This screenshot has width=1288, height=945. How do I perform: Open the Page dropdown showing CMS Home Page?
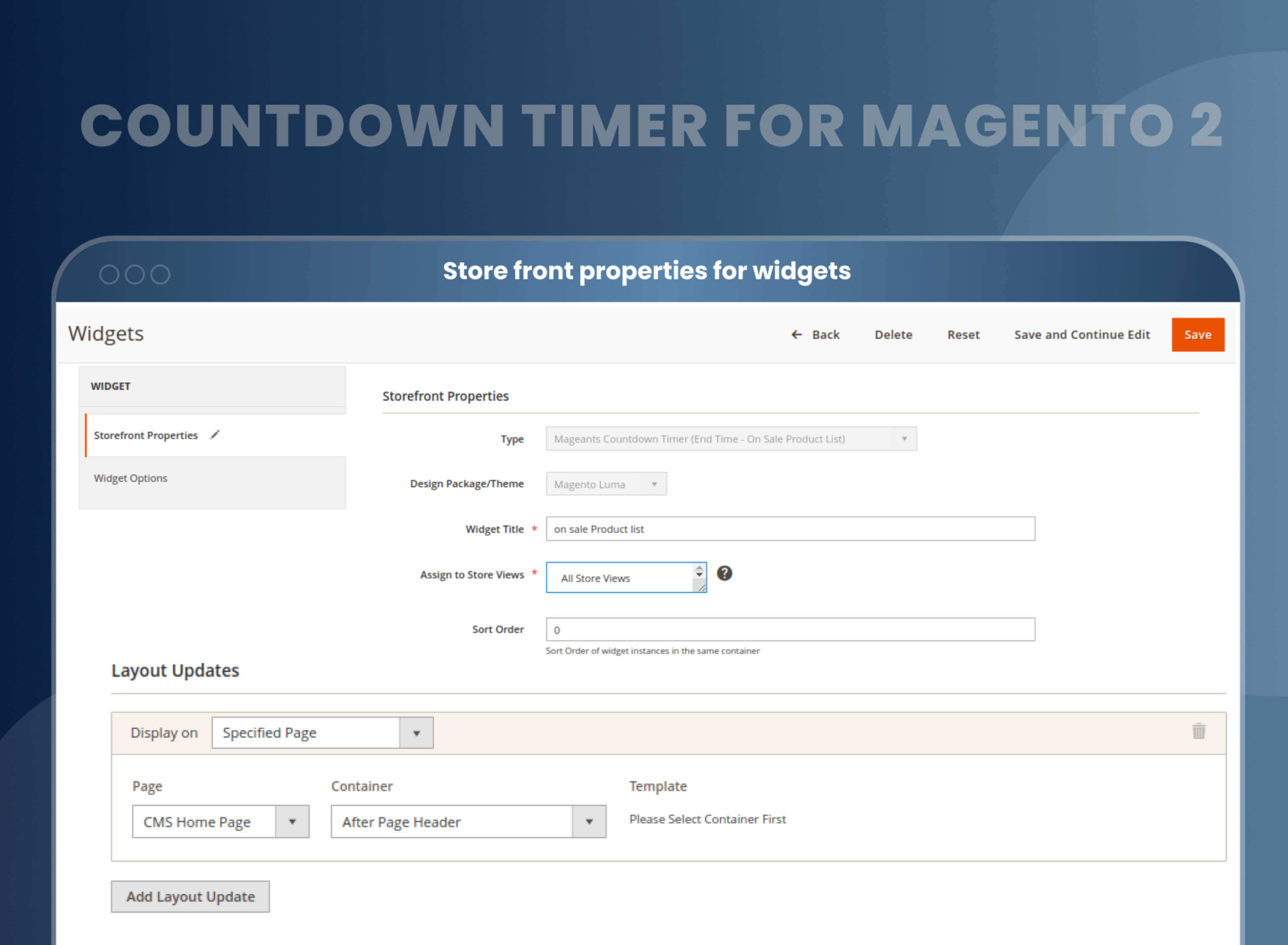tap(221, 822)
